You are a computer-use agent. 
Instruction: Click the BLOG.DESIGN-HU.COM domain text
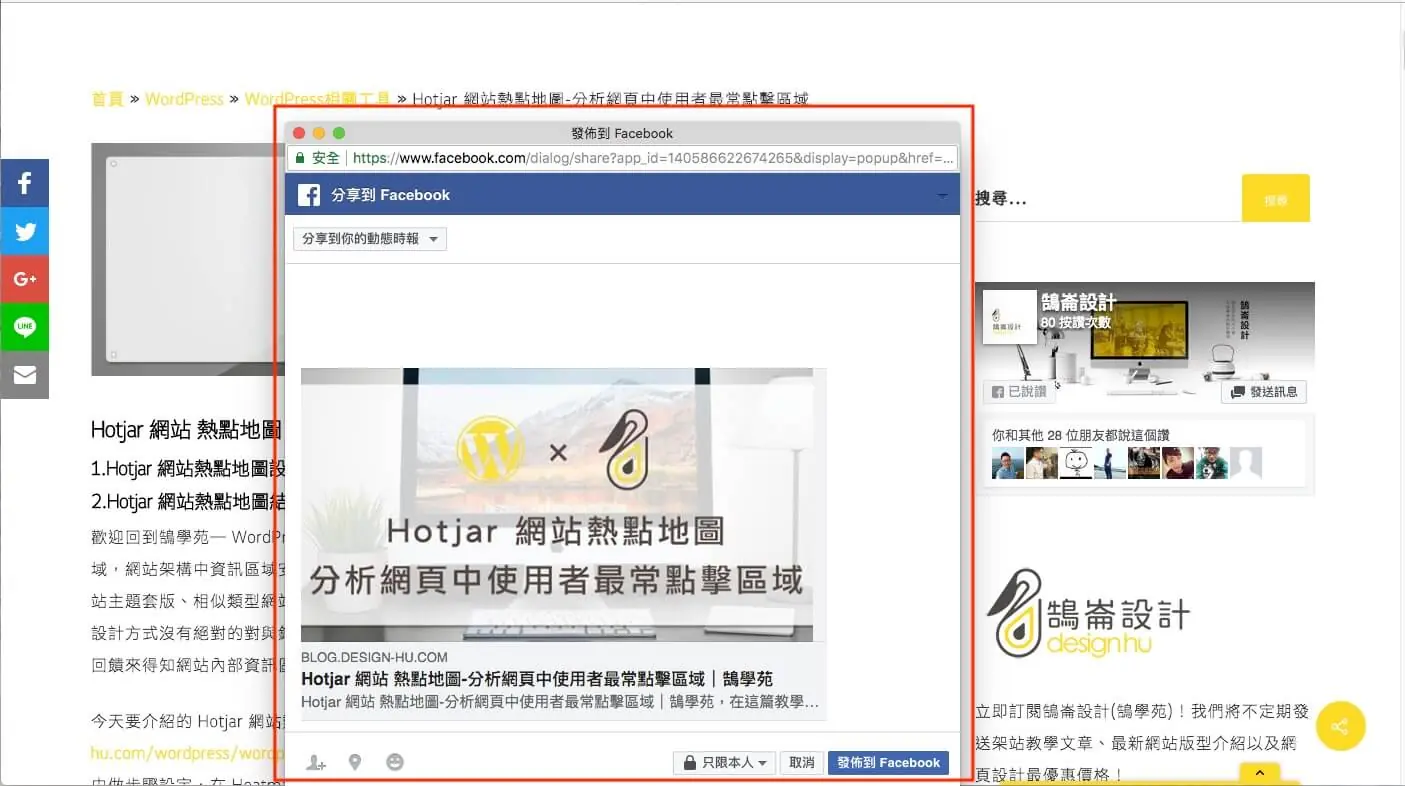[374, 657]
